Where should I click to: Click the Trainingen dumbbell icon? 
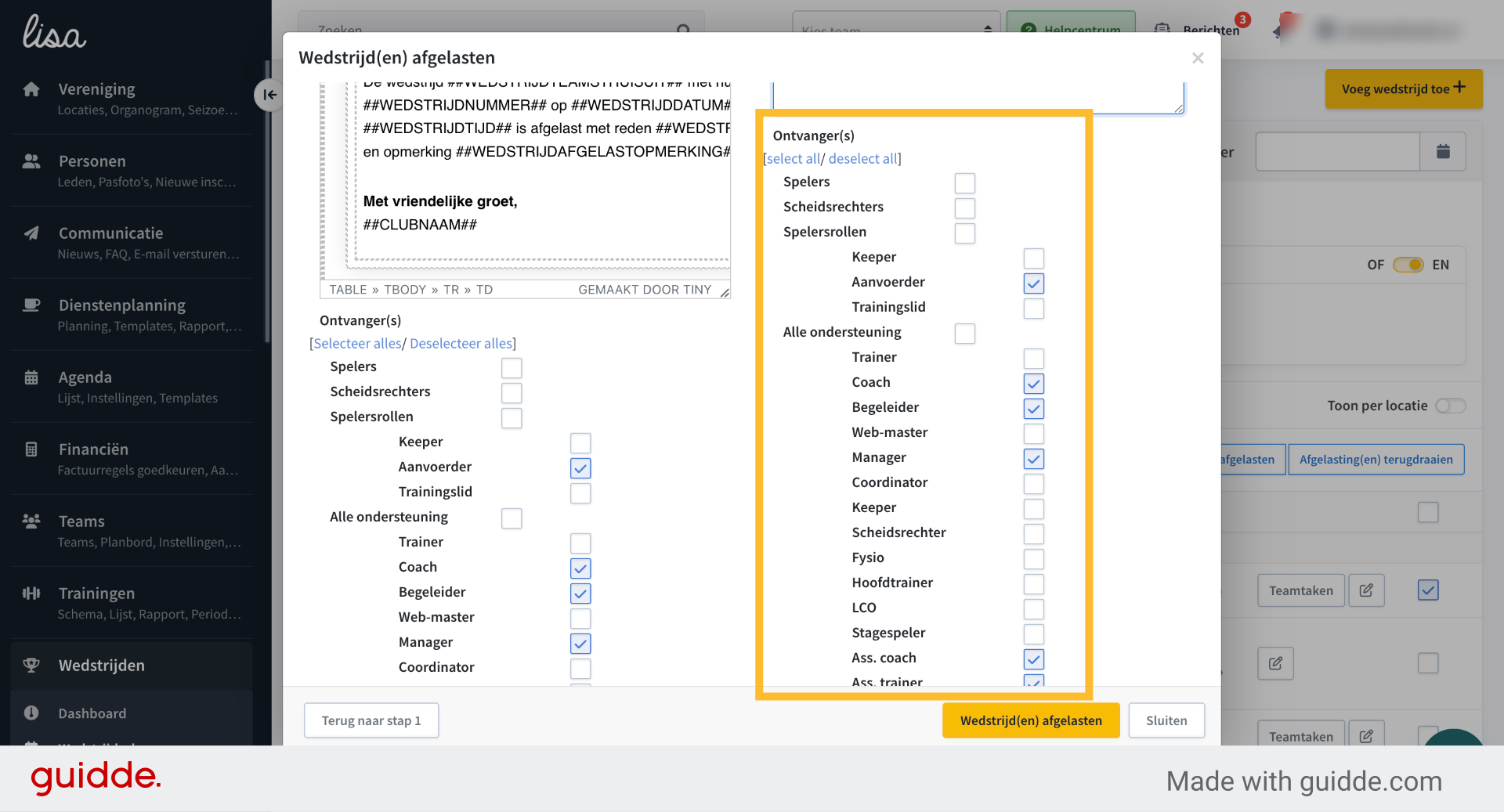31,594
